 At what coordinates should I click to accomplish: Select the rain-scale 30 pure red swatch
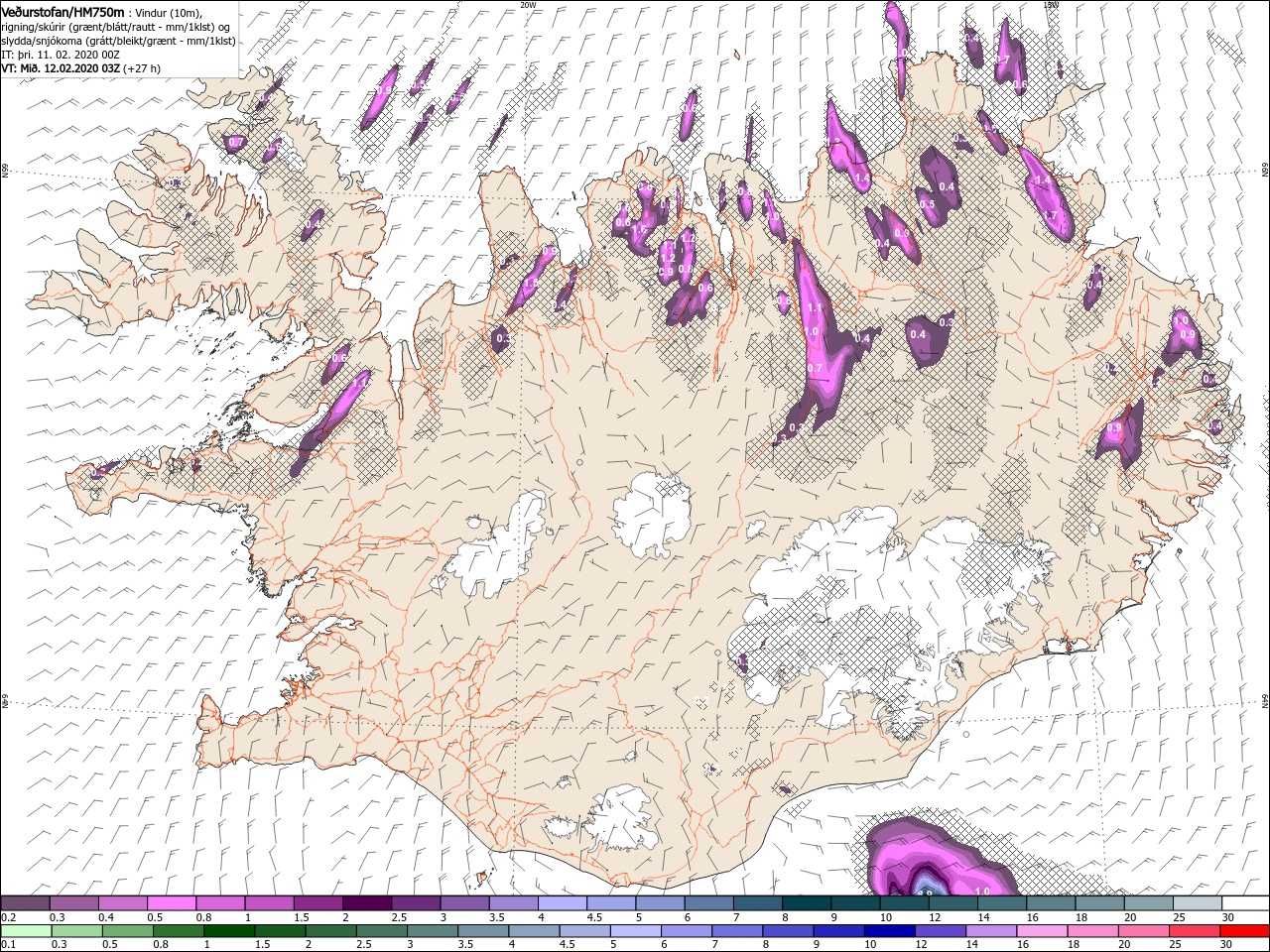pos(1244,930)
